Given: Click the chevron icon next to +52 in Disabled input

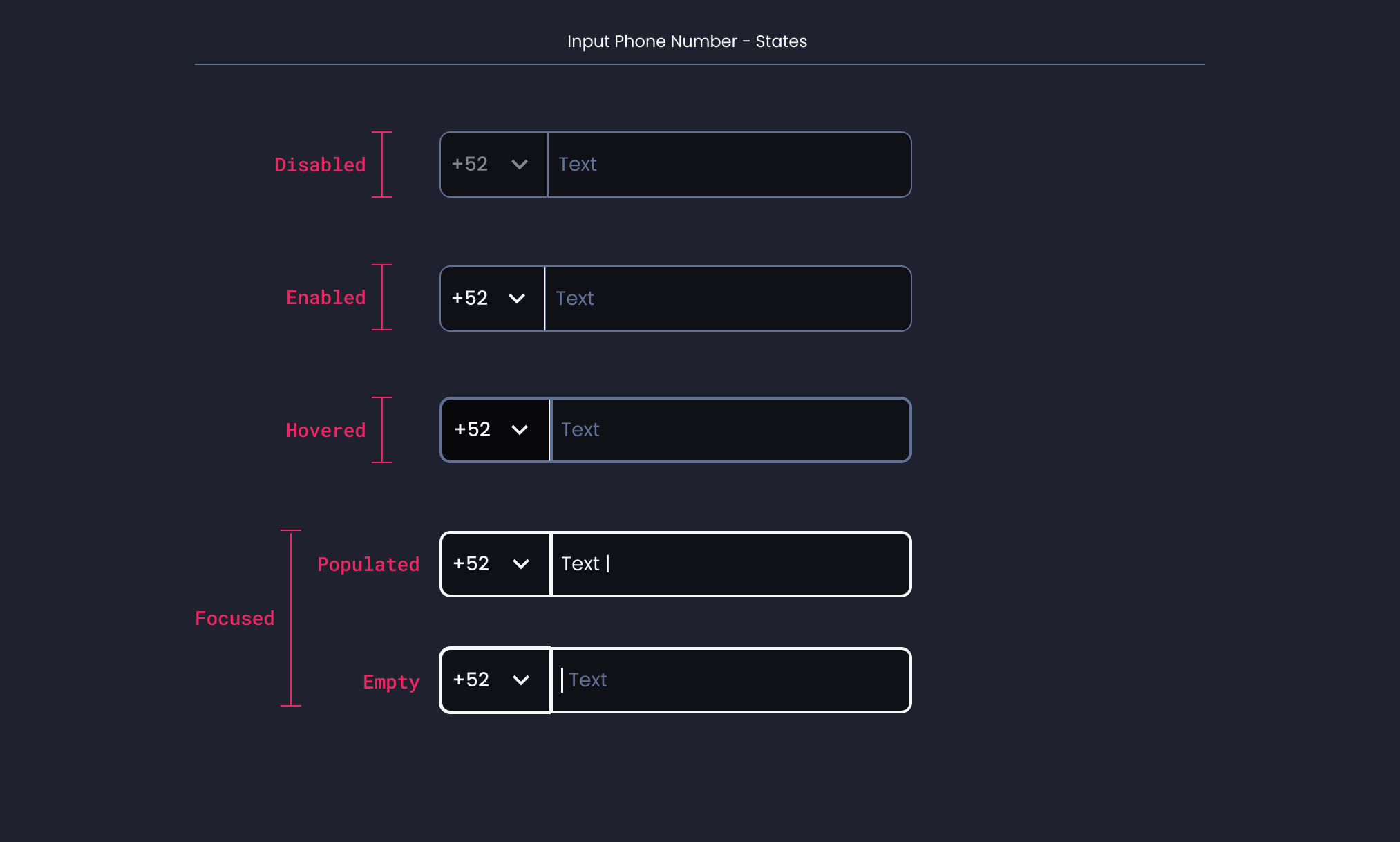Looking at the screenshot, I should (x=520, y=165).
